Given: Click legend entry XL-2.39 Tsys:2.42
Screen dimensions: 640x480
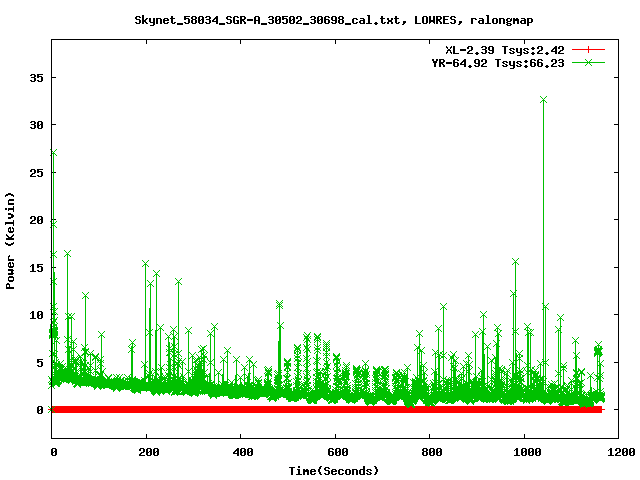Looking at the screenshot, I should point(504,50).
